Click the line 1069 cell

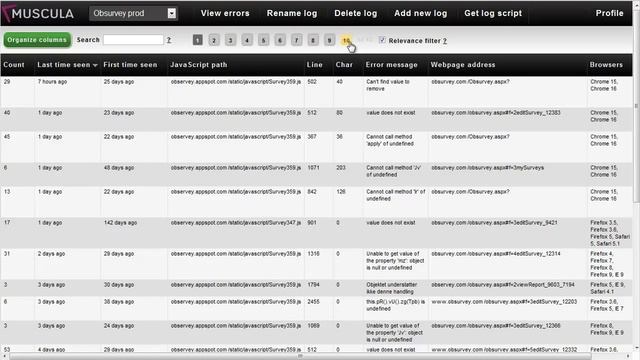tap(313, 326)
